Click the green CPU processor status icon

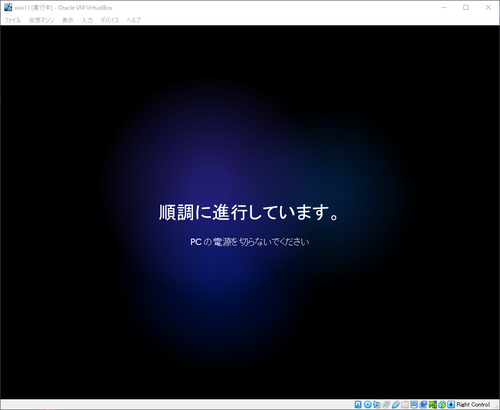tap(432, 404)
